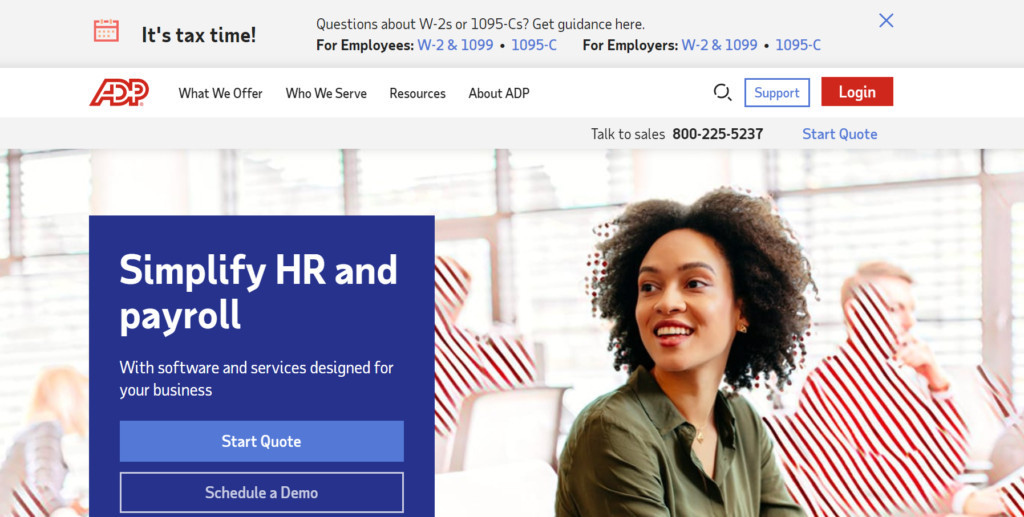
Task: Open the employees W-2 & 1099 link
Action: pyautogui.click(x=455, y=45)
